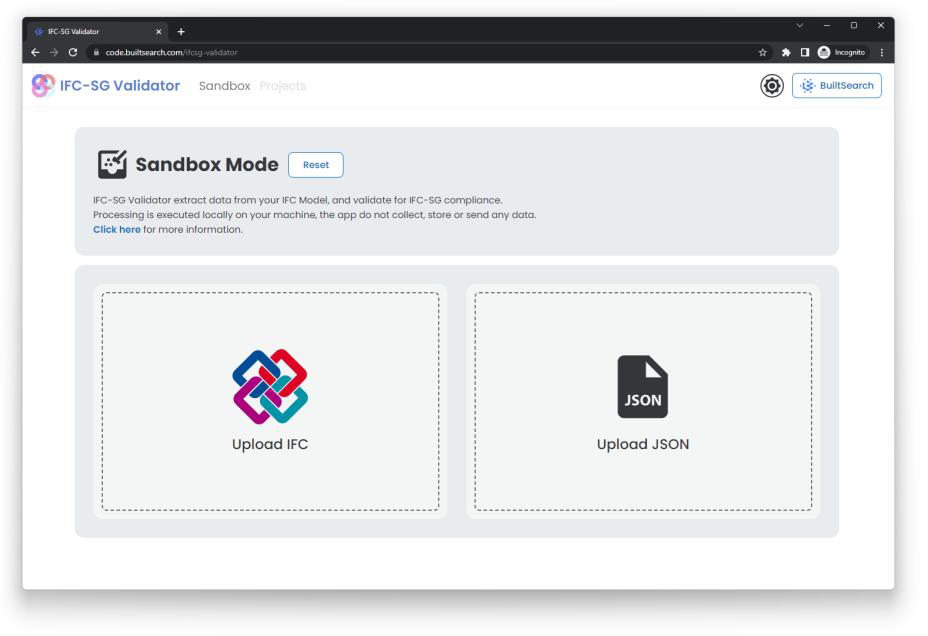Toggle the browser side panel icon

pyautogui.click(x=805, y=53)
